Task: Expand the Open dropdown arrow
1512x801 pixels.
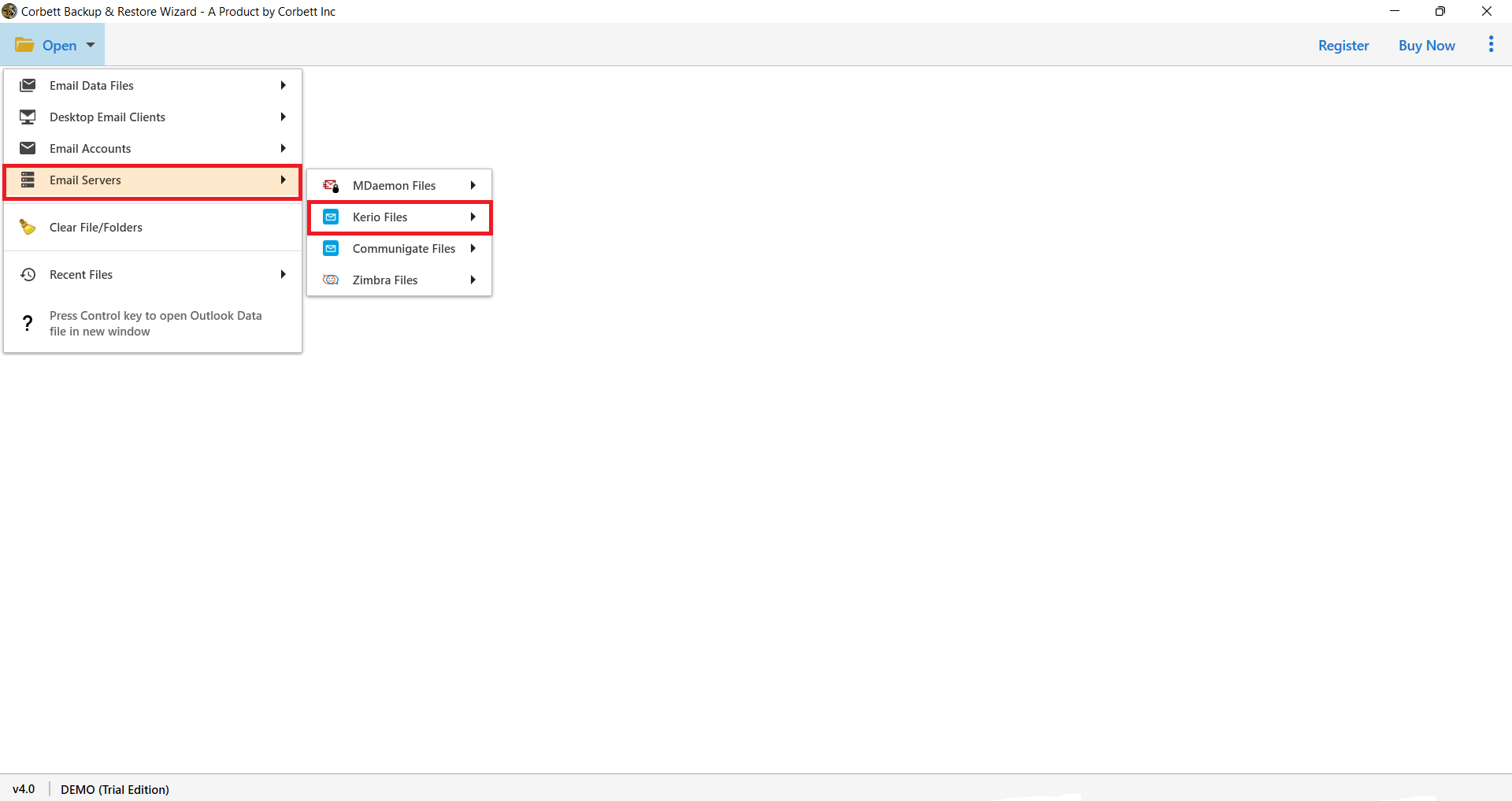Action: [91, 45]
